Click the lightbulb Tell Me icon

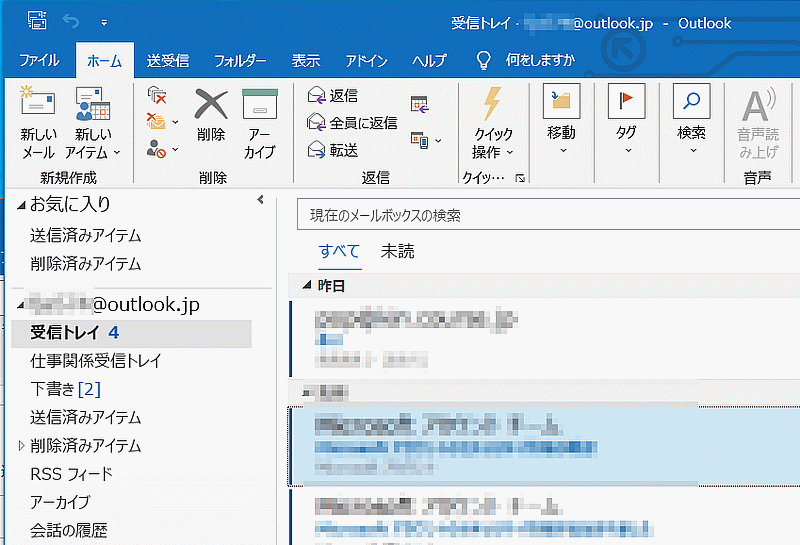coord(483,60)
